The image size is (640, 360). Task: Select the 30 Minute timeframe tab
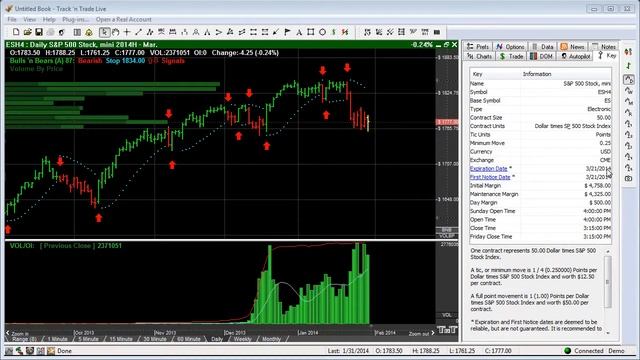click(x=155, y=339)
